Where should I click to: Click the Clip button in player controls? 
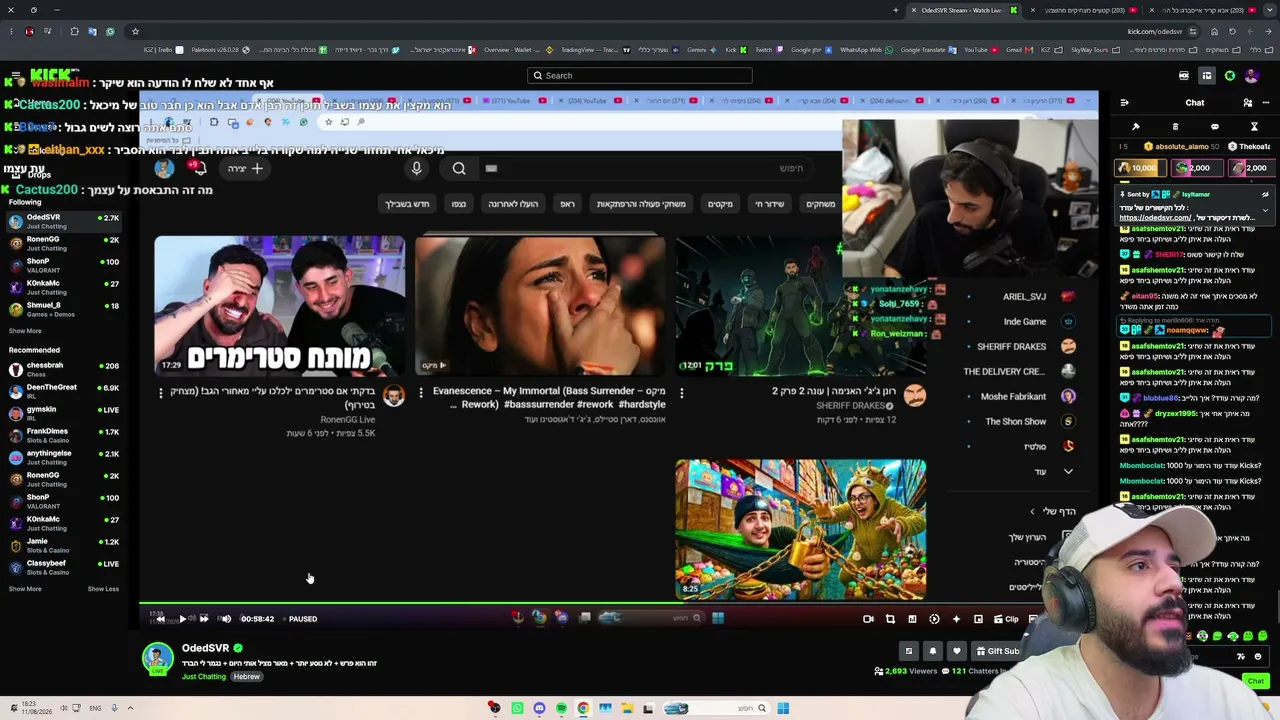coord(1006,619)
